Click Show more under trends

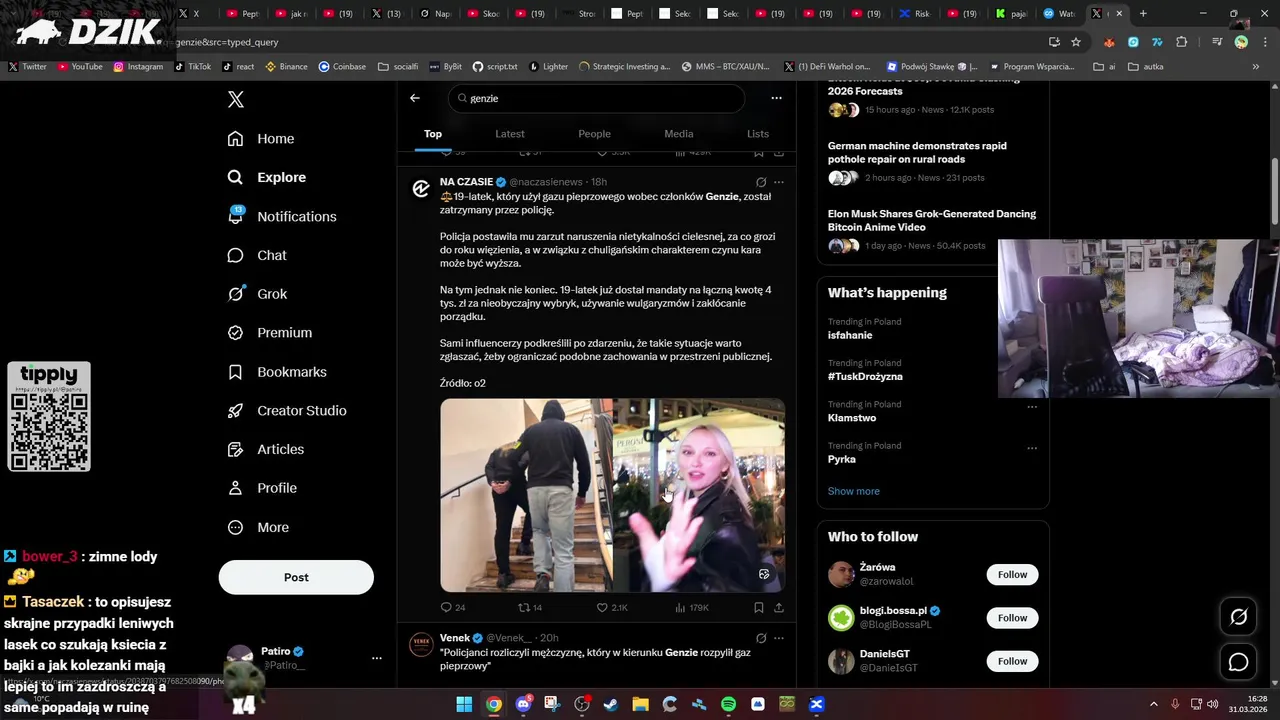[854, 491]
